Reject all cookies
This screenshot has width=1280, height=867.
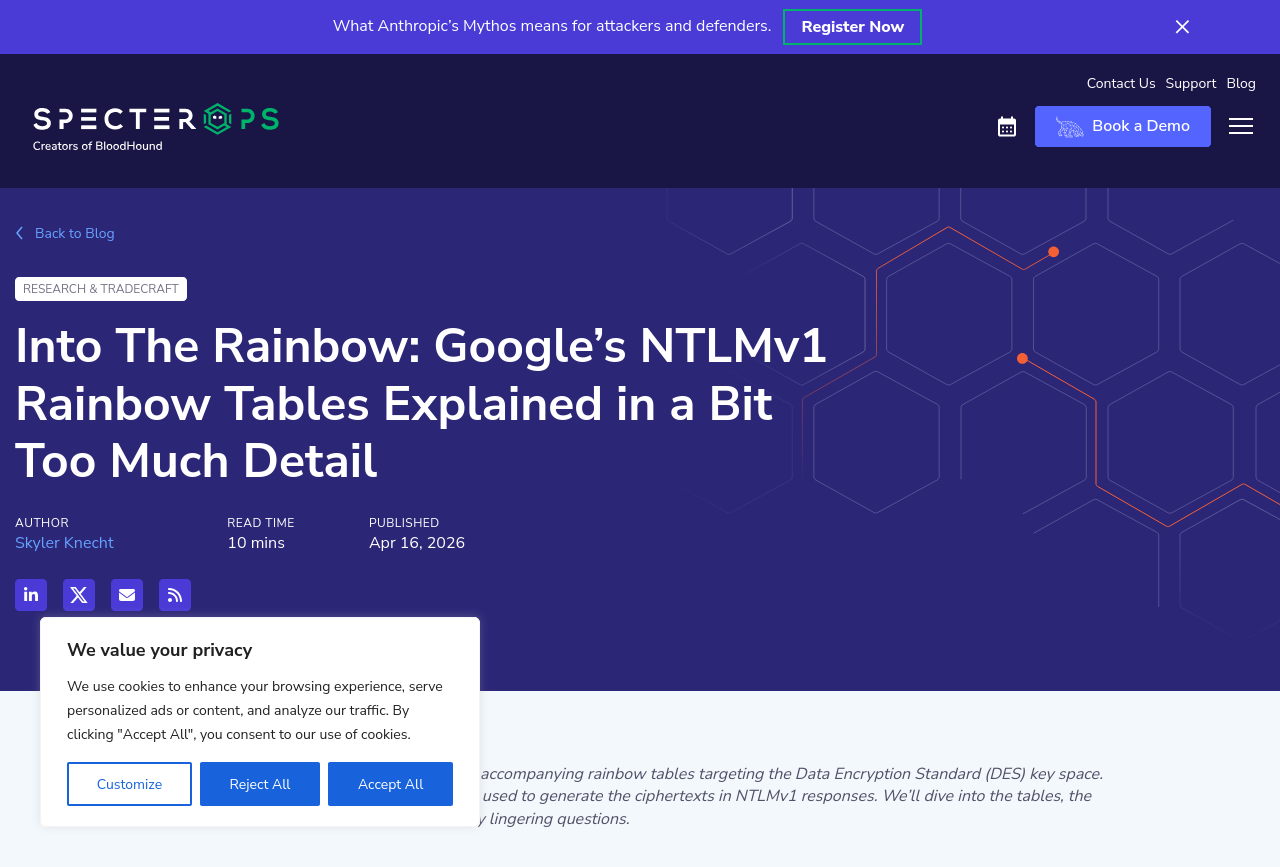260,784
